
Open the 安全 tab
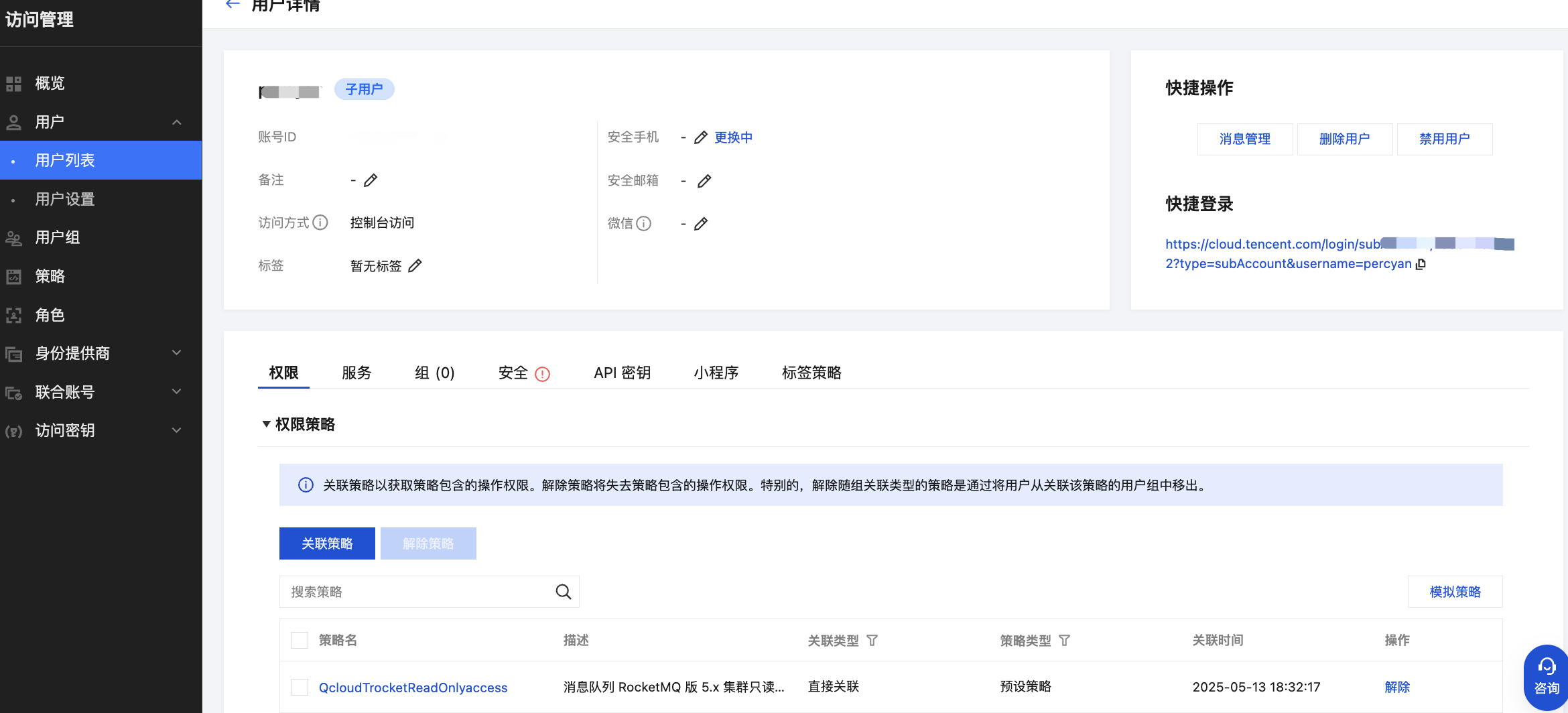(513, 373)
